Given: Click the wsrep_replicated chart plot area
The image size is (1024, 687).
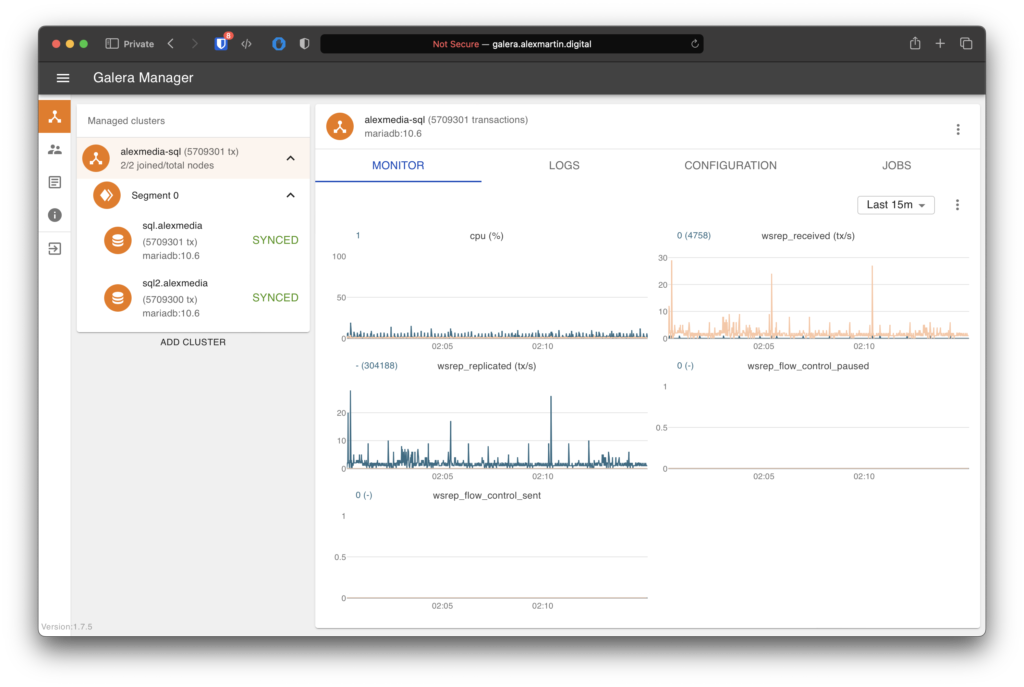Looking at the screenshot, I should [x=496, y=427].
